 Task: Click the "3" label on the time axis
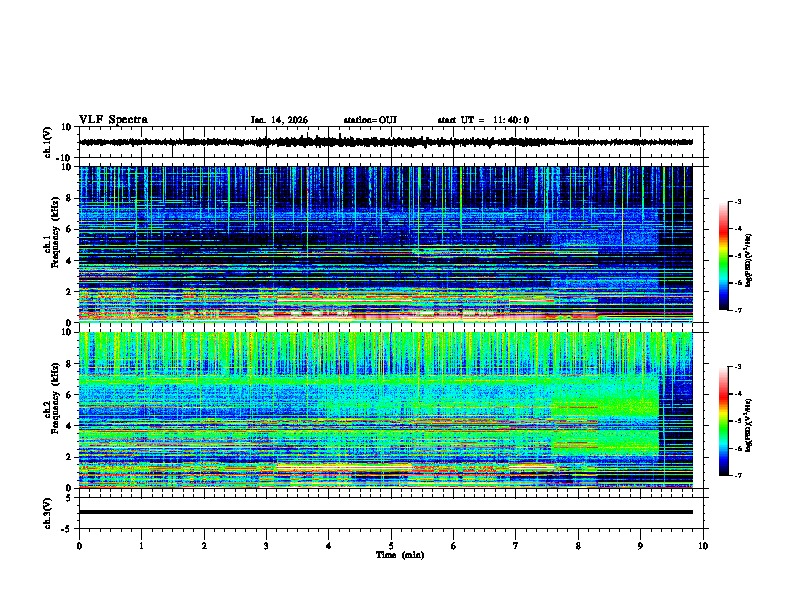pos(266,546)
